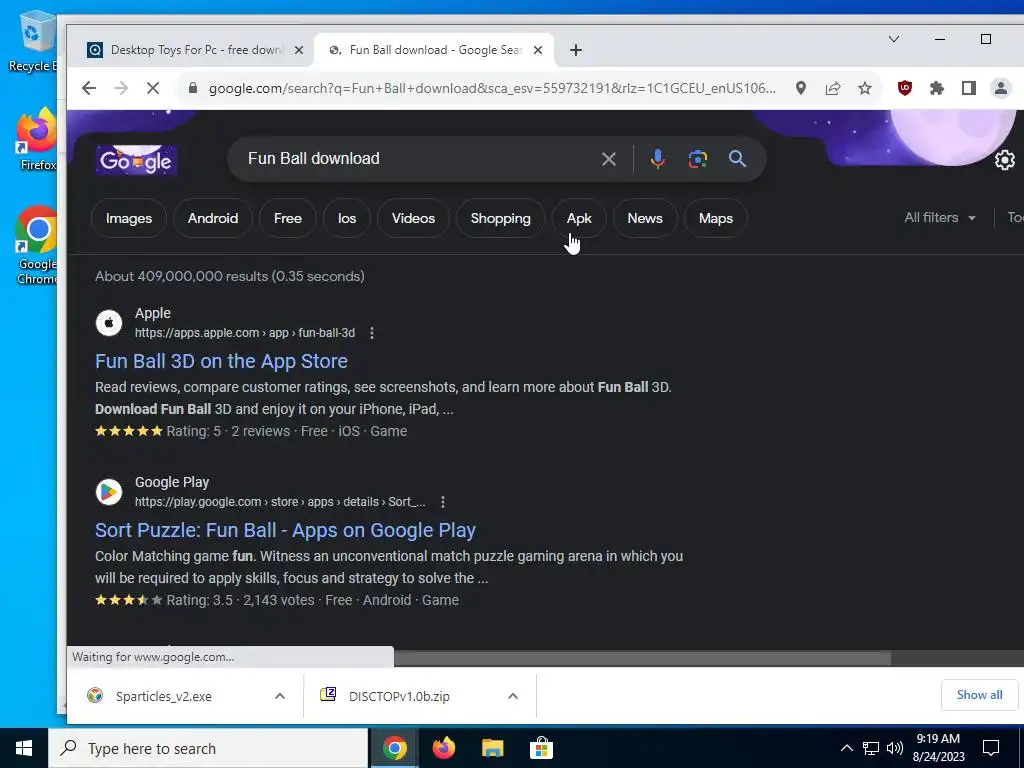Share this page icon
Screen dimensions: 1024x768
(x=833, y=88)
